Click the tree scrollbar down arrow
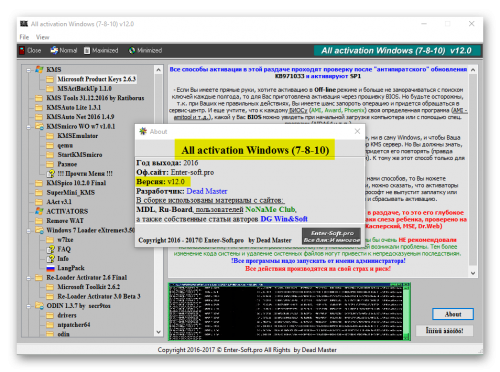 [x=158, y=332]
